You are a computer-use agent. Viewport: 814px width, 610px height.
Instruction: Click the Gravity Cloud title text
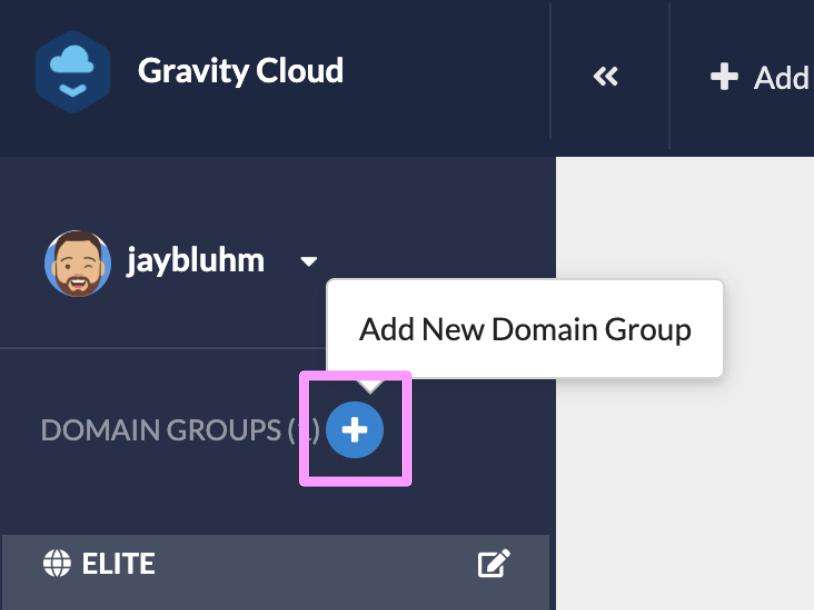(x=240, y=71)
